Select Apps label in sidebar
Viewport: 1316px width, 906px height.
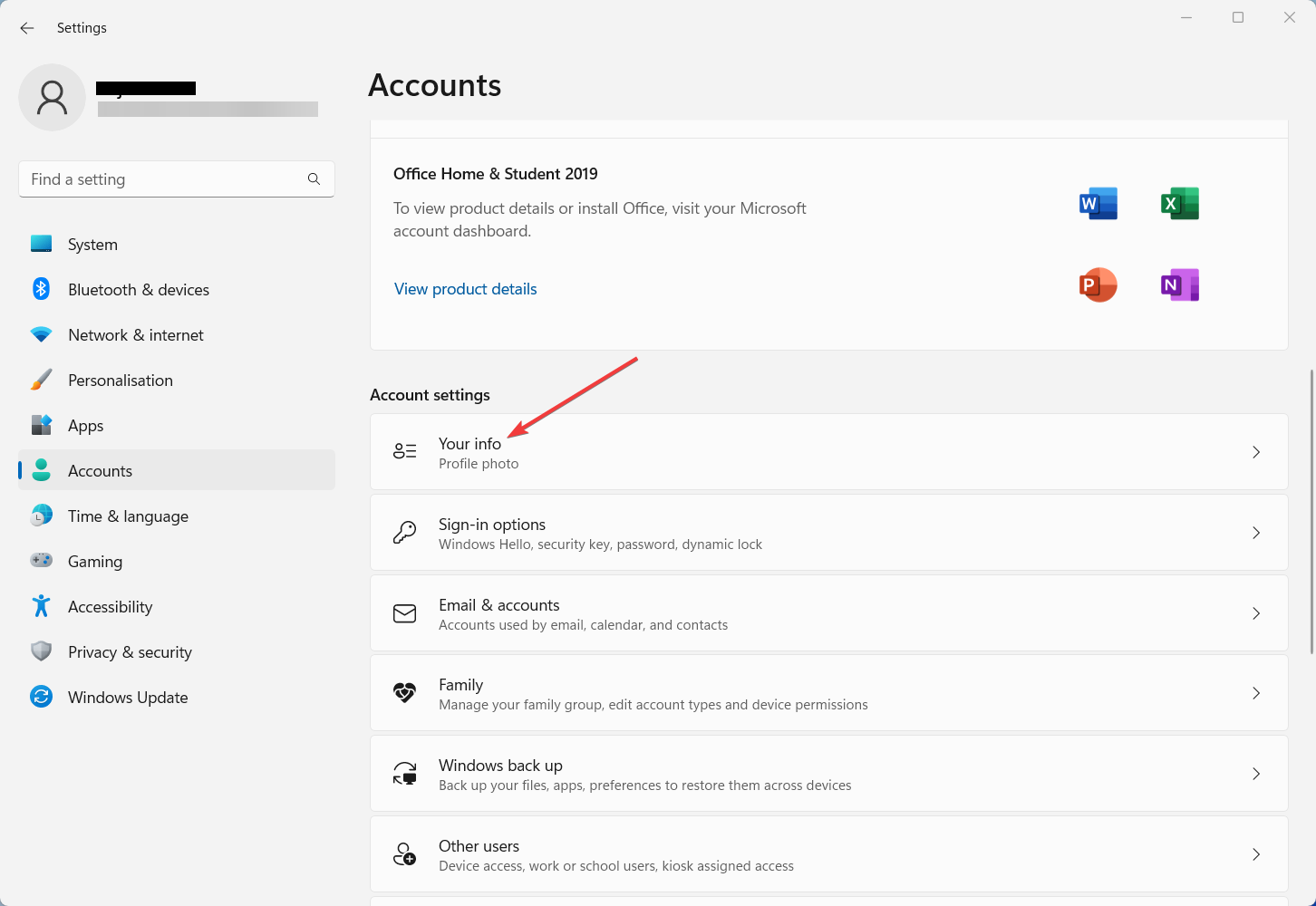[x=86, y=426]
